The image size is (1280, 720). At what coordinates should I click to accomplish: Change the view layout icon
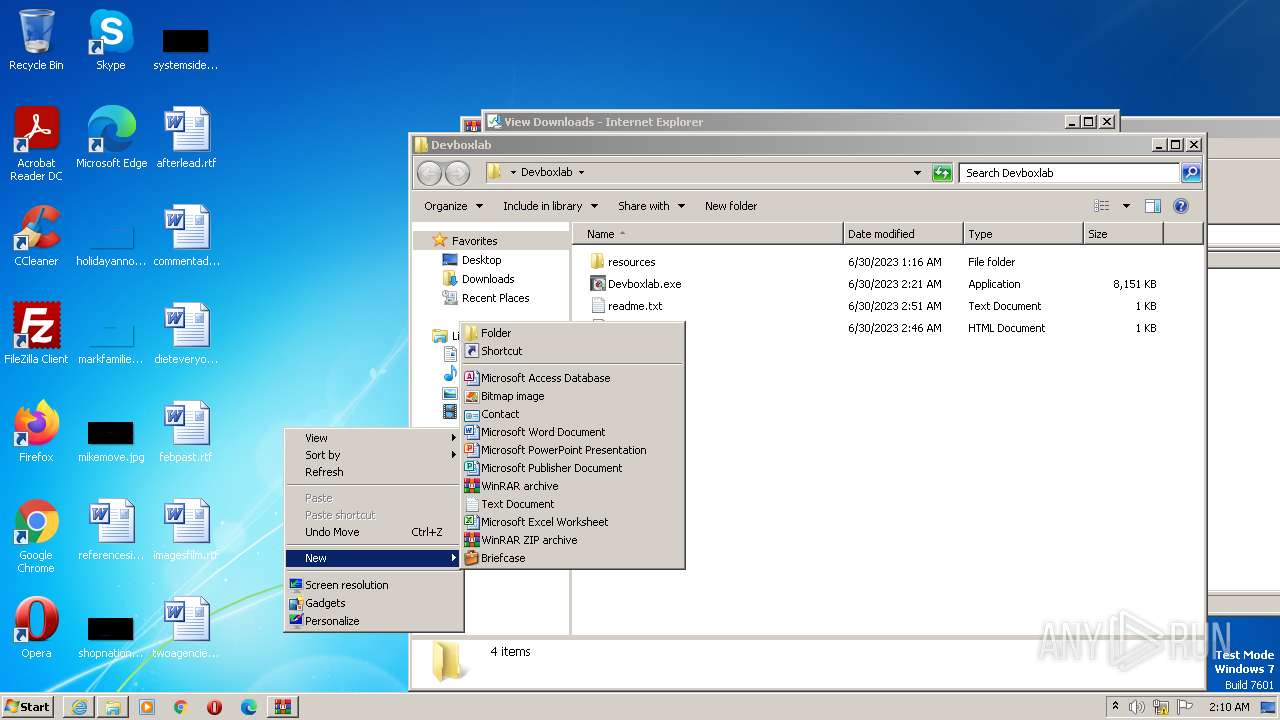point(1102,206)
